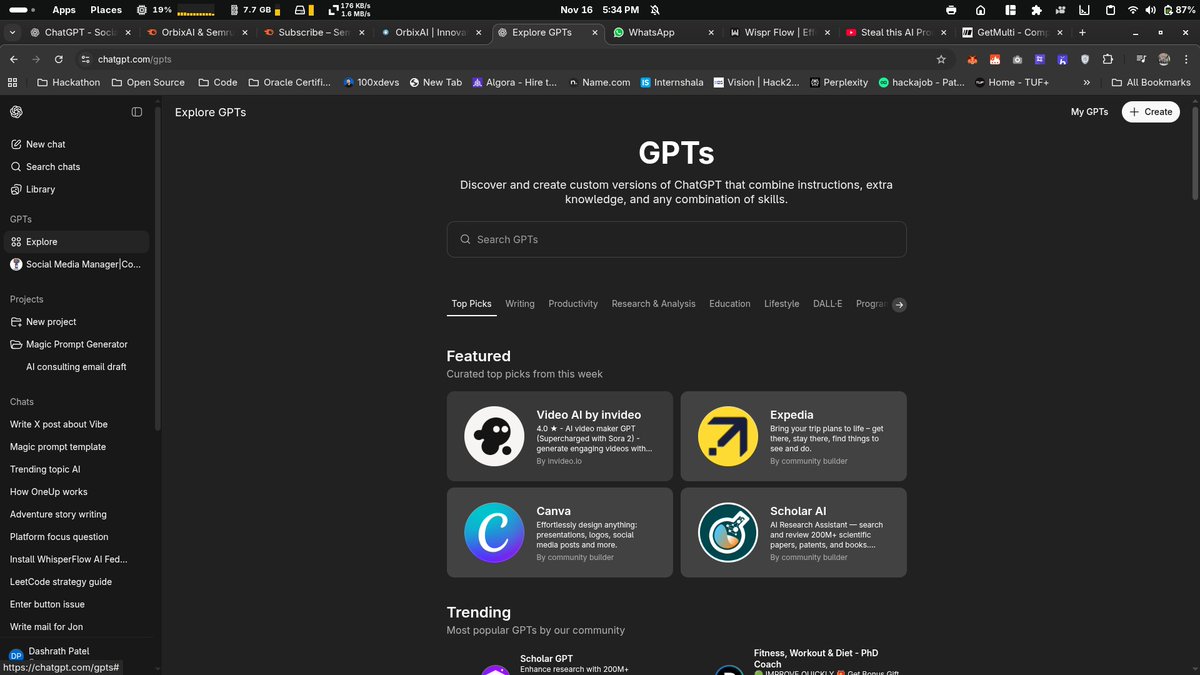The width and height of the screenshot is (1200, 675).
Task: Open the Video AI by invideo card
Action: click(x=560, y=436)
